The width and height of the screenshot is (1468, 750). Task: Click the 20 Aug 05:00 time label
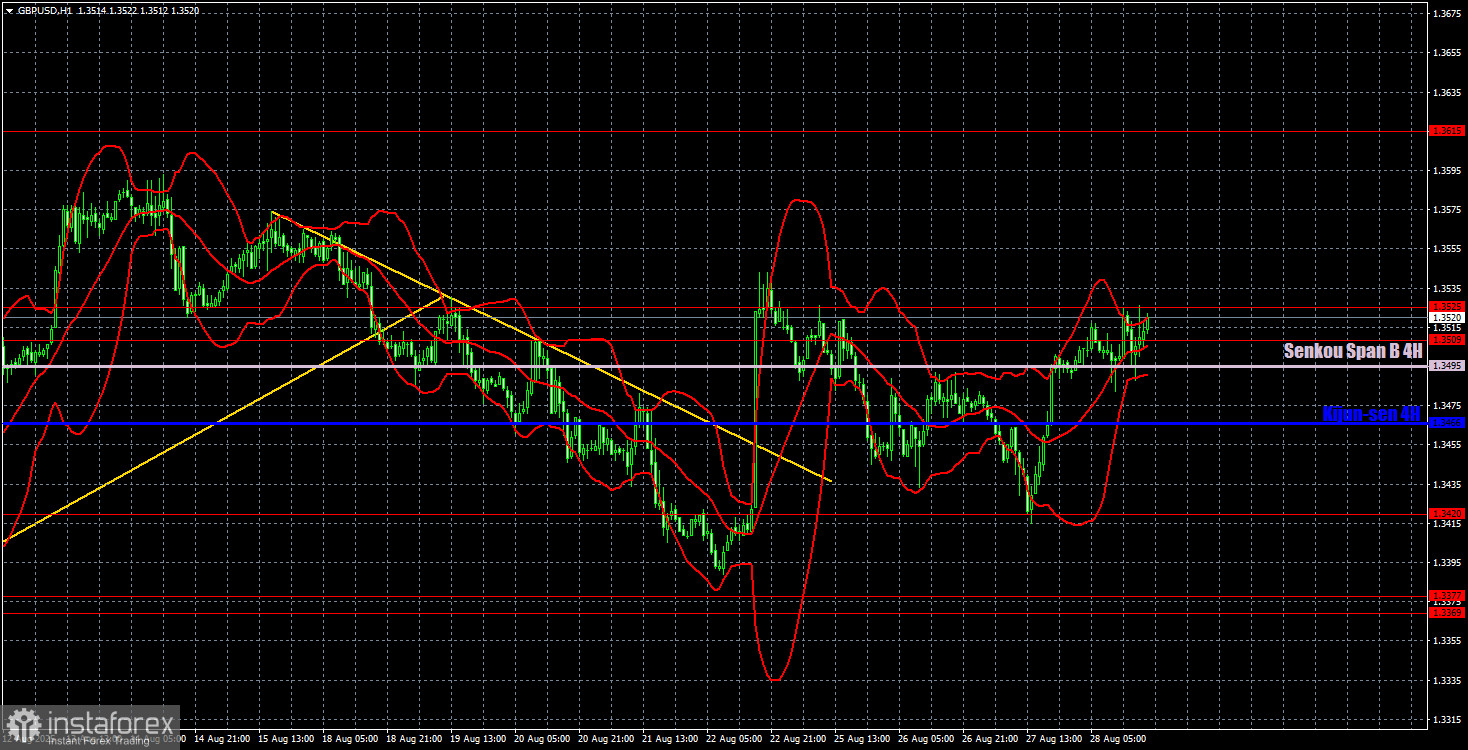tap(542, 739)
